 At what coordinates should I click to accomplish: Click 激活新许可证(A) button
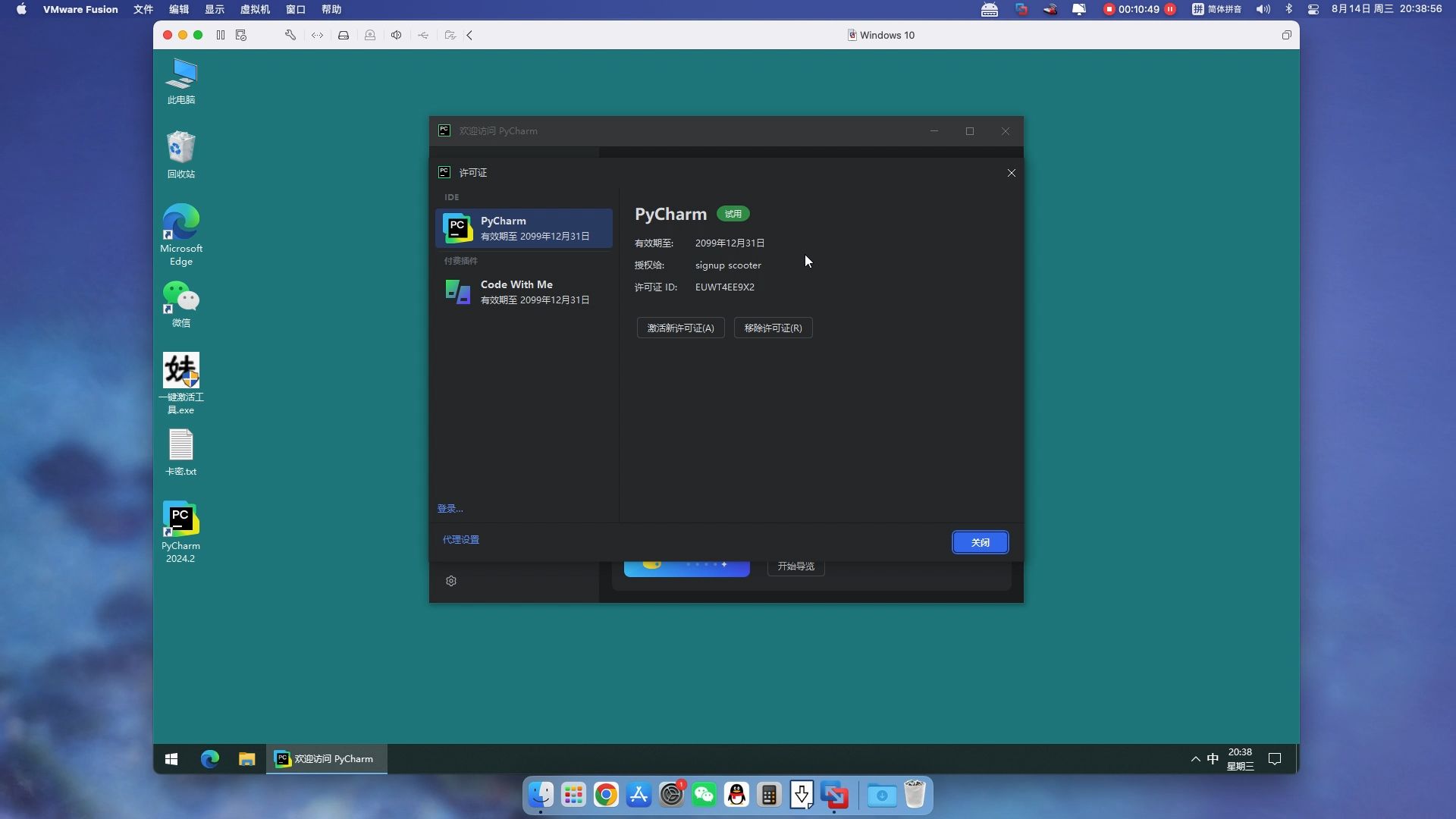tap(680, 328)
